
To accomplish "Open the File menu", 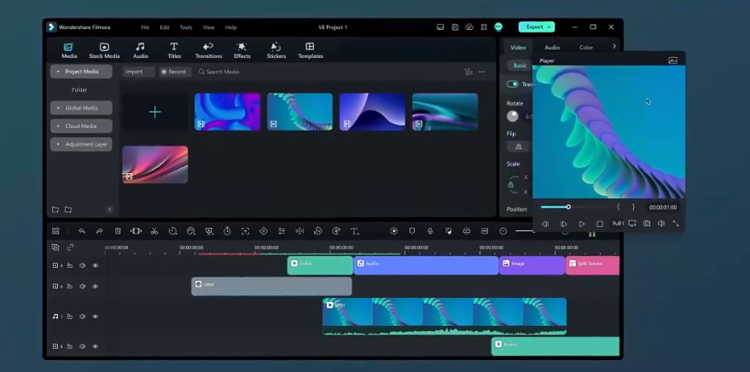I will point(145,27).
